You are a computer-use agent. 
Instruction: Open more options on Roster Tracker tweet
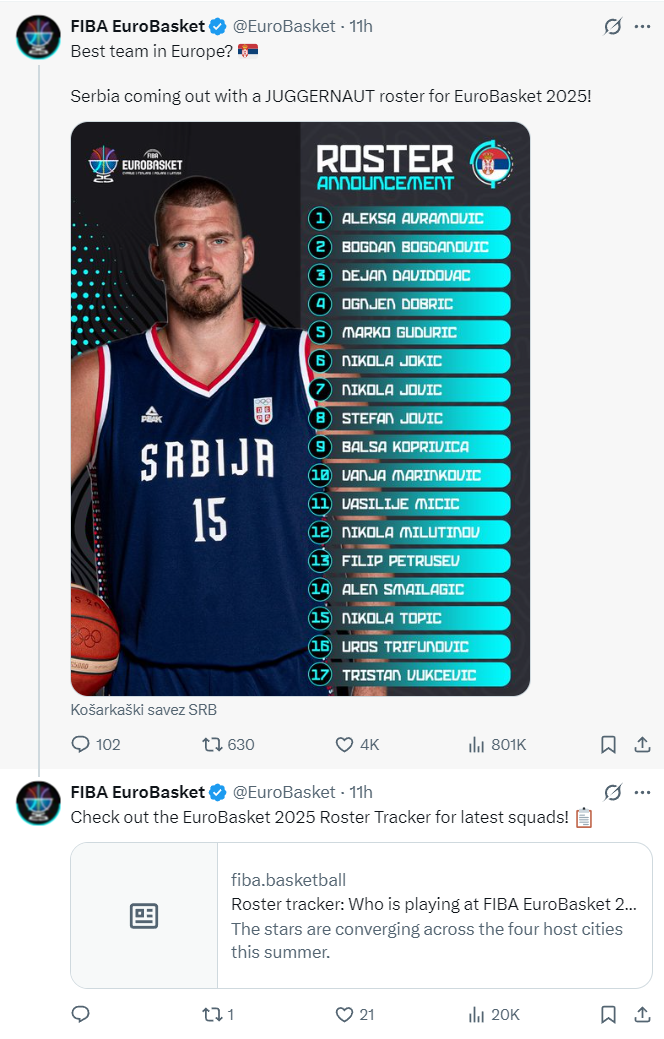pos(643,792)
